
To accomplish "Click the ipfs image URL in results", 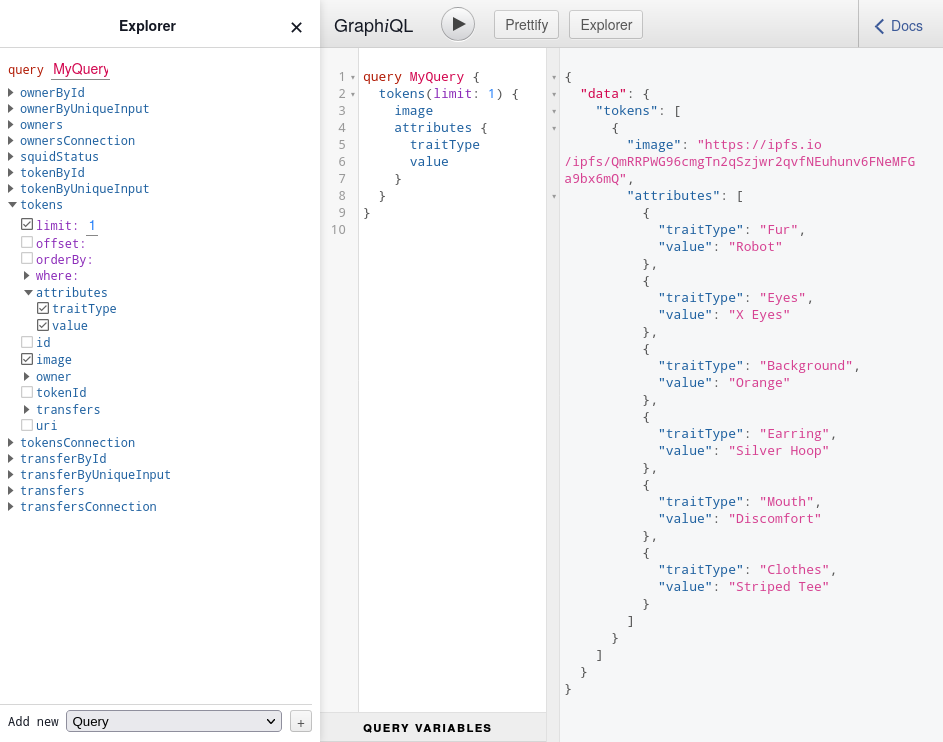I will pyautogui.click(x=740, y=162).
